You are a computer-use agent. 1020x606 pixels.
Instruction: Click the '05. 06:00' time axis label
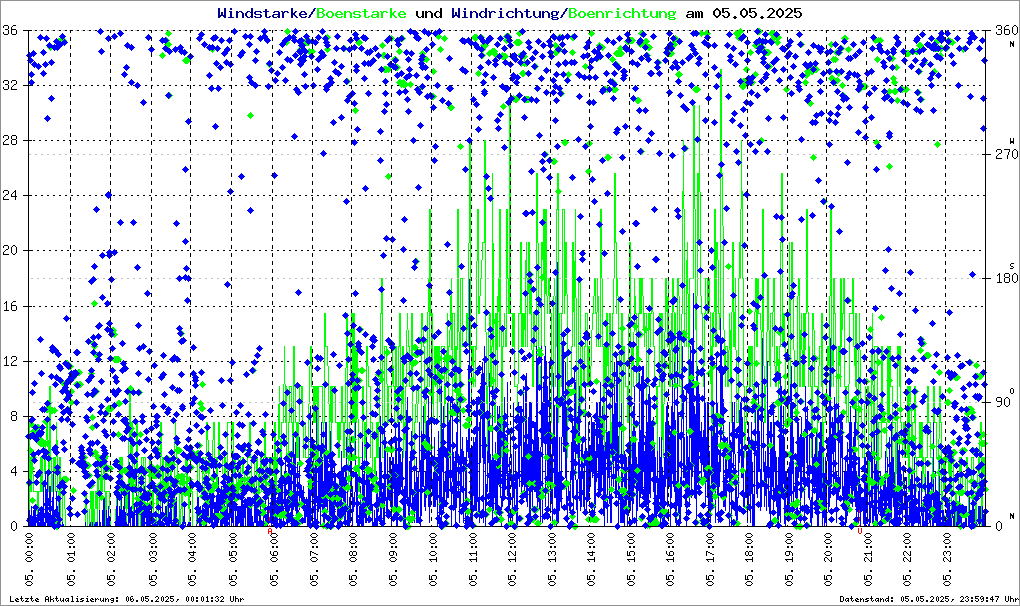(x=274, y=558)
